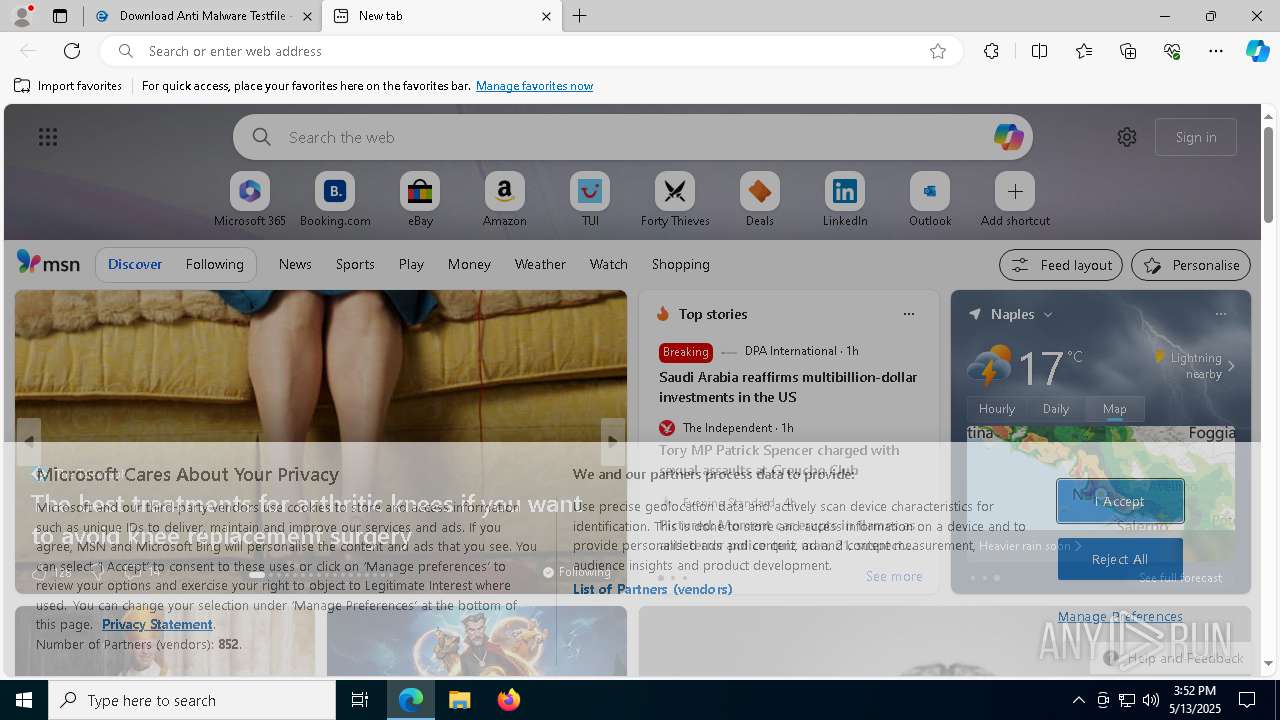
Task: Switch to Download Anti Malware Testfile tab
Action: click(203, 16)
